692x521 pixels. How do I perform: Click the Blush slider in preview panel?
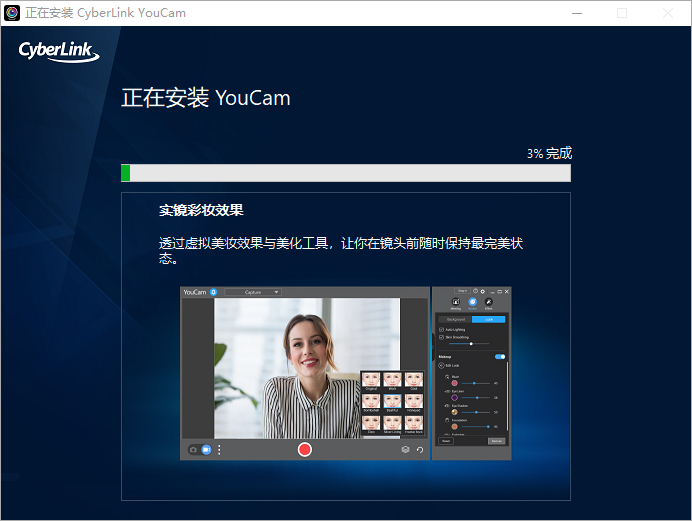[476, 383]
